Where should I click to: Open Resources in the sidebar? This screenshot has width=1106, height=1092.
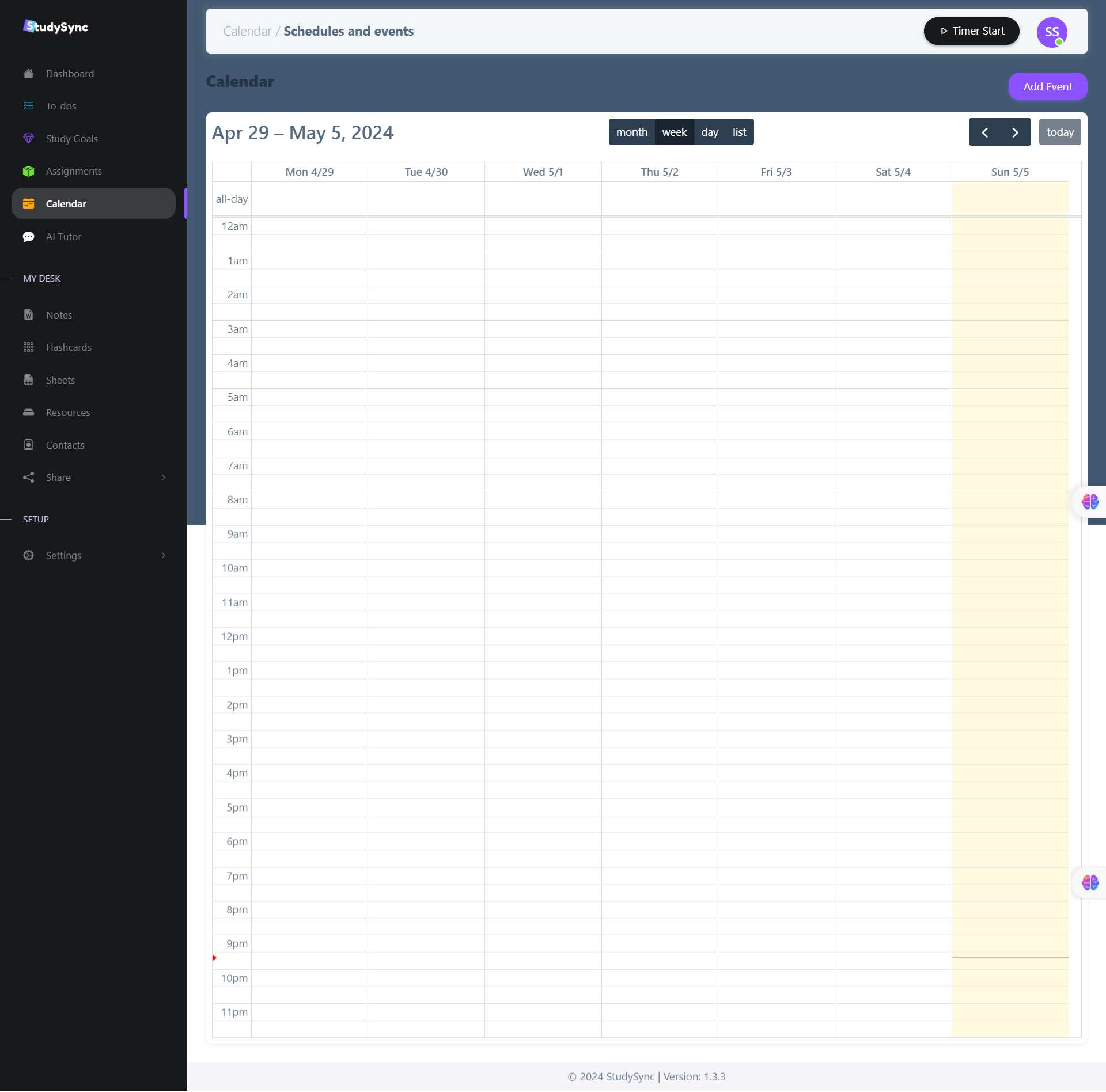(67, 412)
